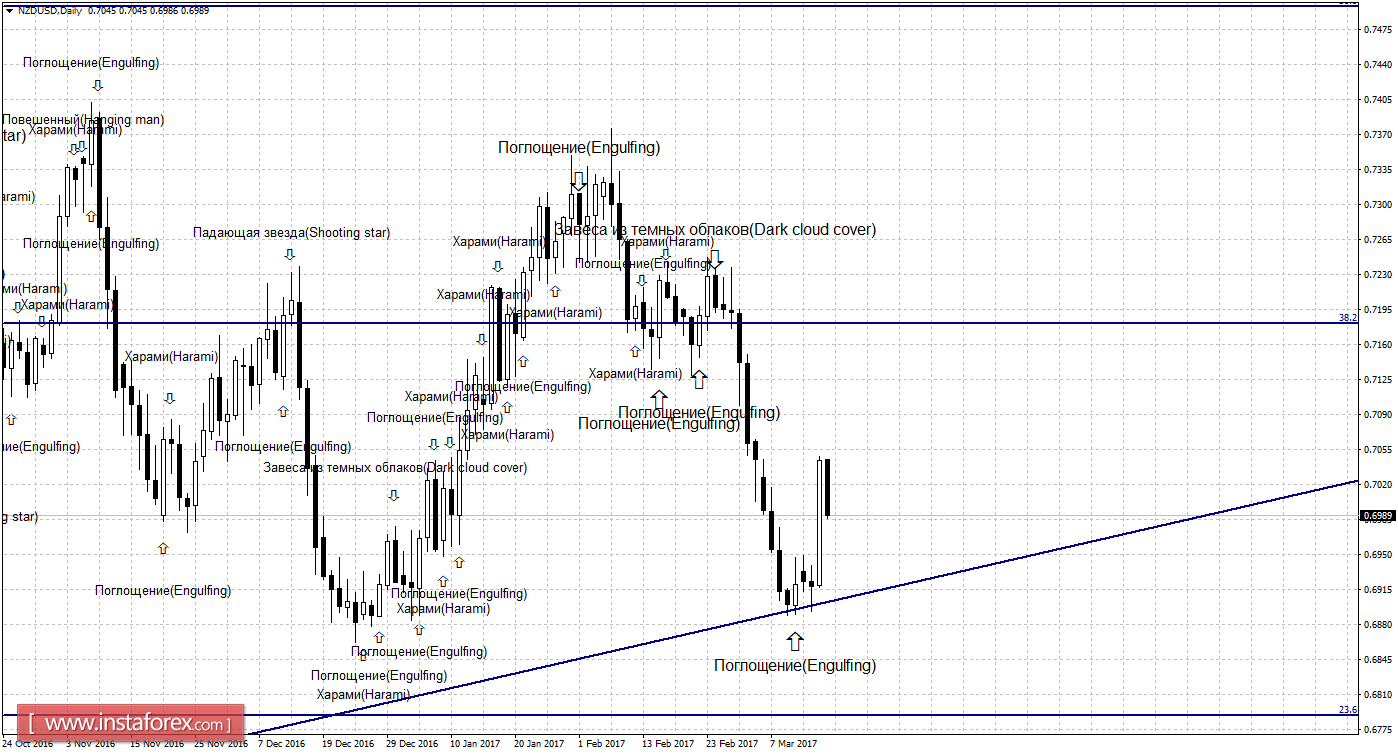
Task: Click the 0.7475 price scale value
Action: [x=1379, y=29]
